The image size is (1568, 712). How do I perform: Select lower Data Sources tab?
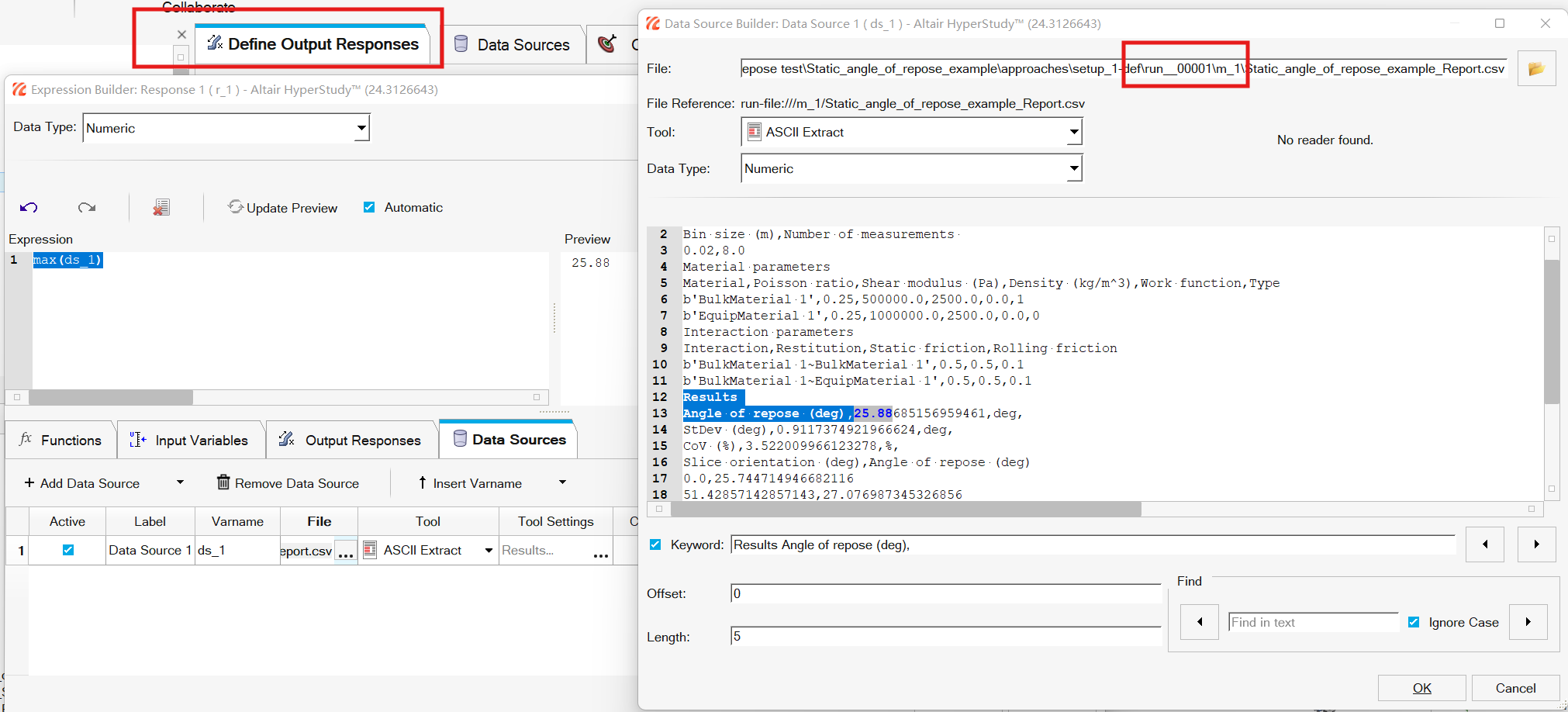click(509, 439)
